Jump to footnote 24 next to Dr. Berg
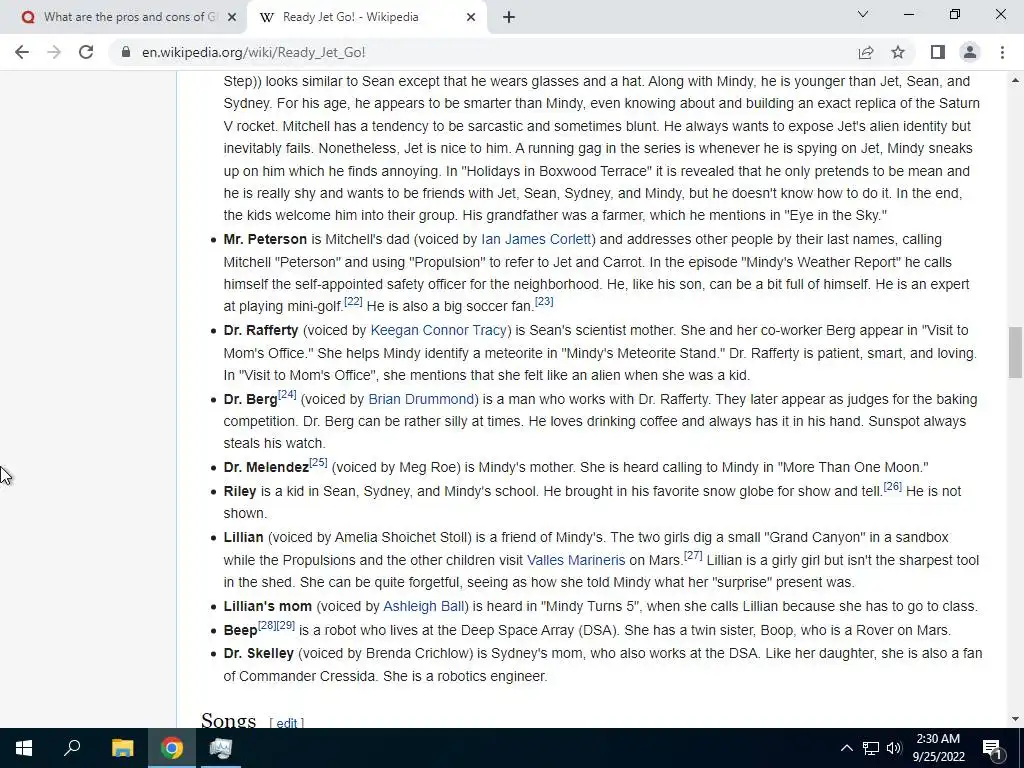Viewport: 1024px width, 768px height. tap(287, 394)
